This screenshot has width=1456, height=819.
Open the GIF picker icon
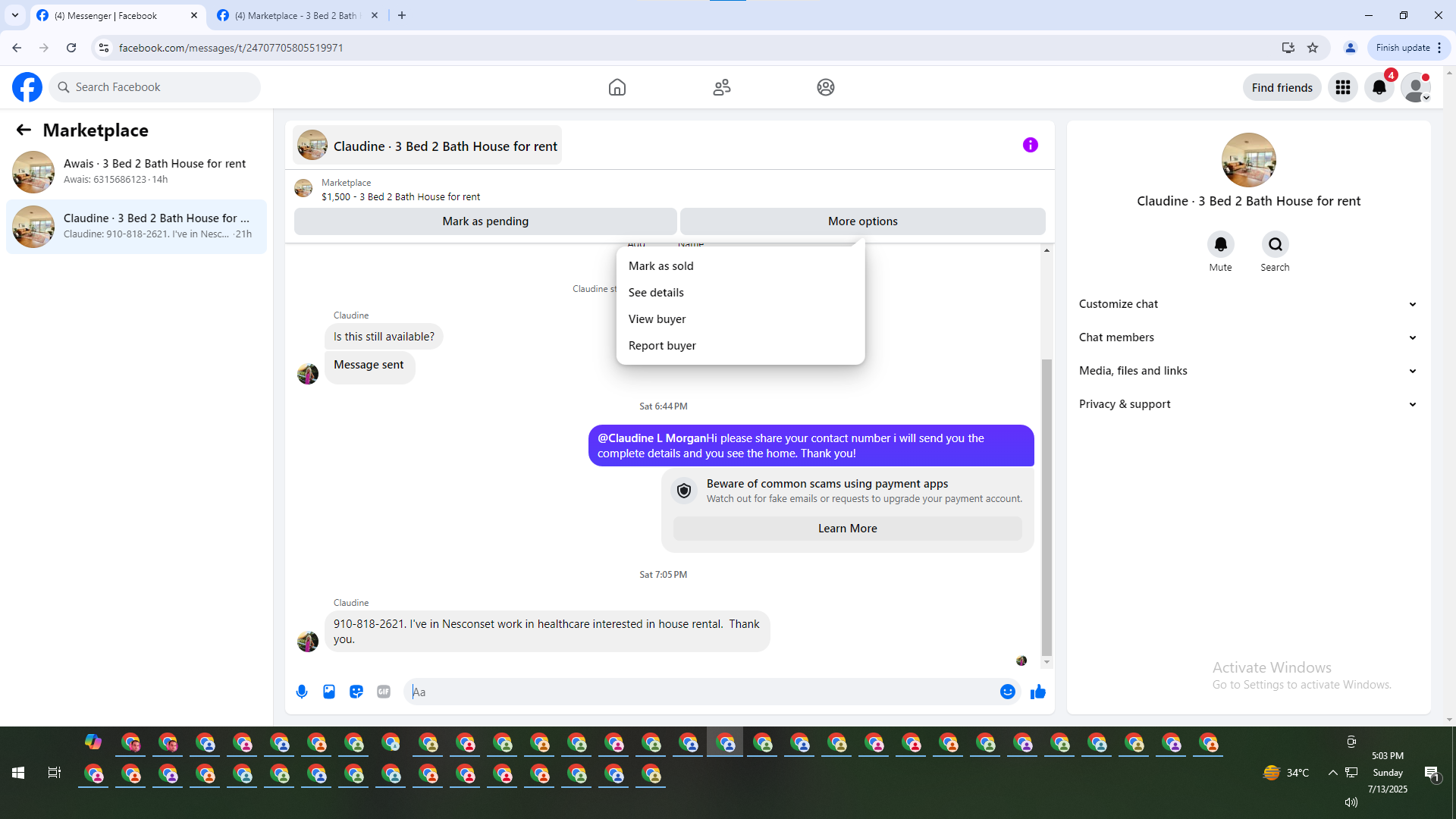(384, 692)
